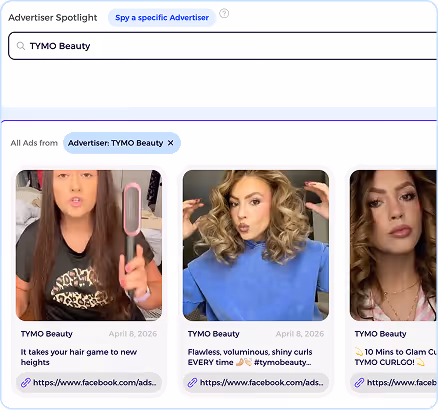Click link icon under CURLGO ad

coord(359,382)
